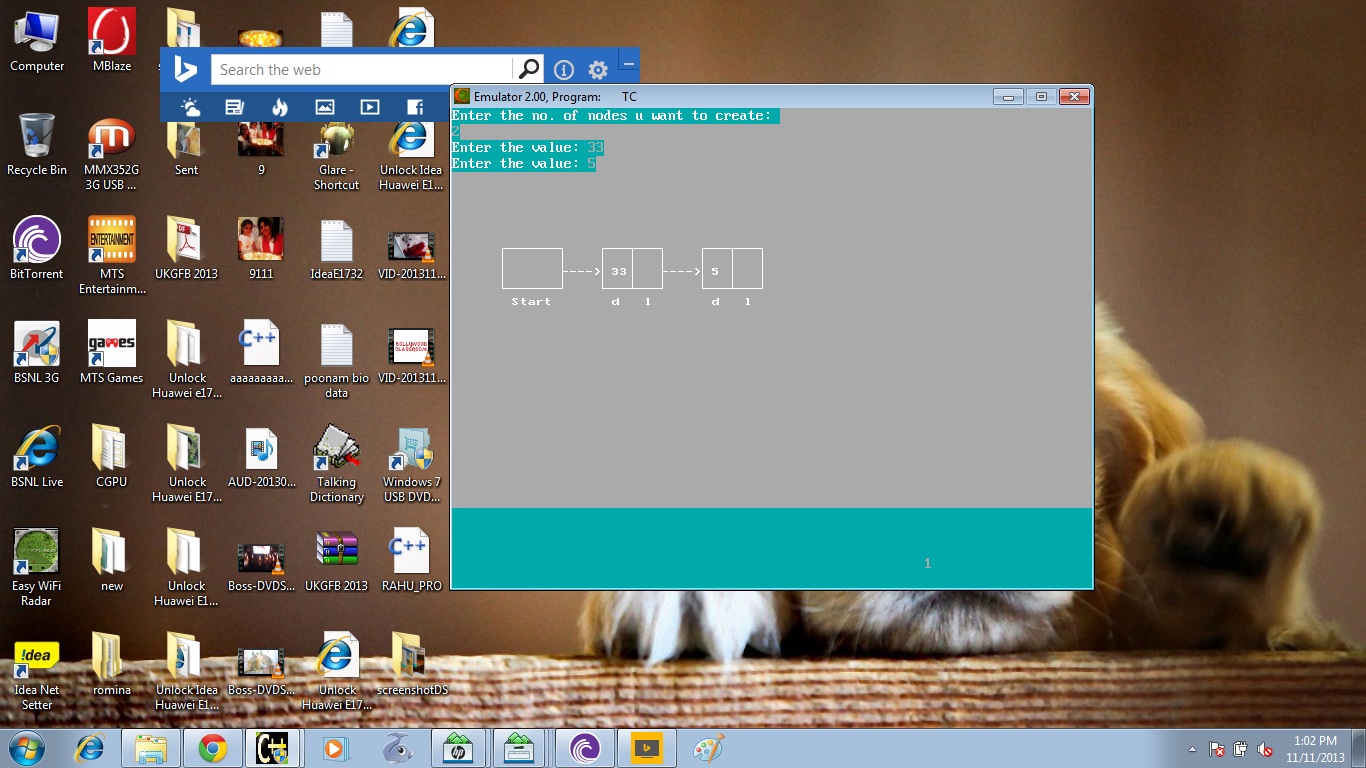This screenshot has height=768, width=1366.
Task: Open the Windows Start menu
Action: (x=26, y=748)
